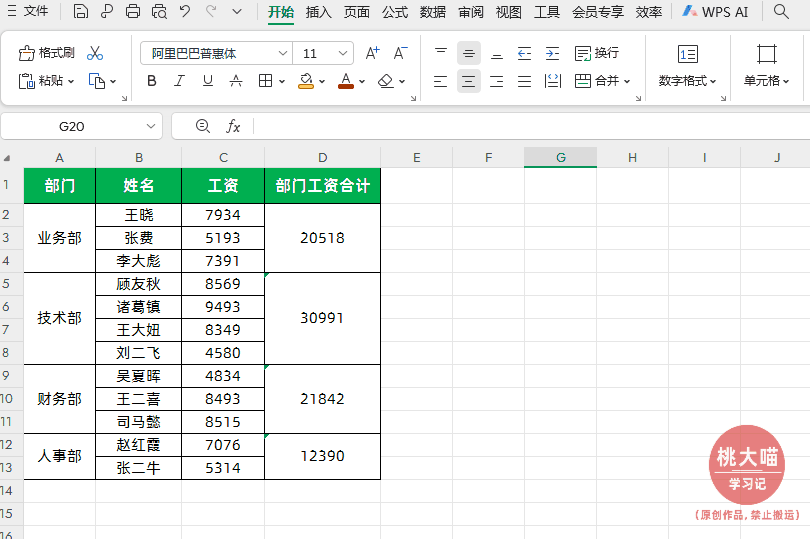810x539 pixels.
Task: Open the Name Box dropdown for G20
Action: point(150,126)
